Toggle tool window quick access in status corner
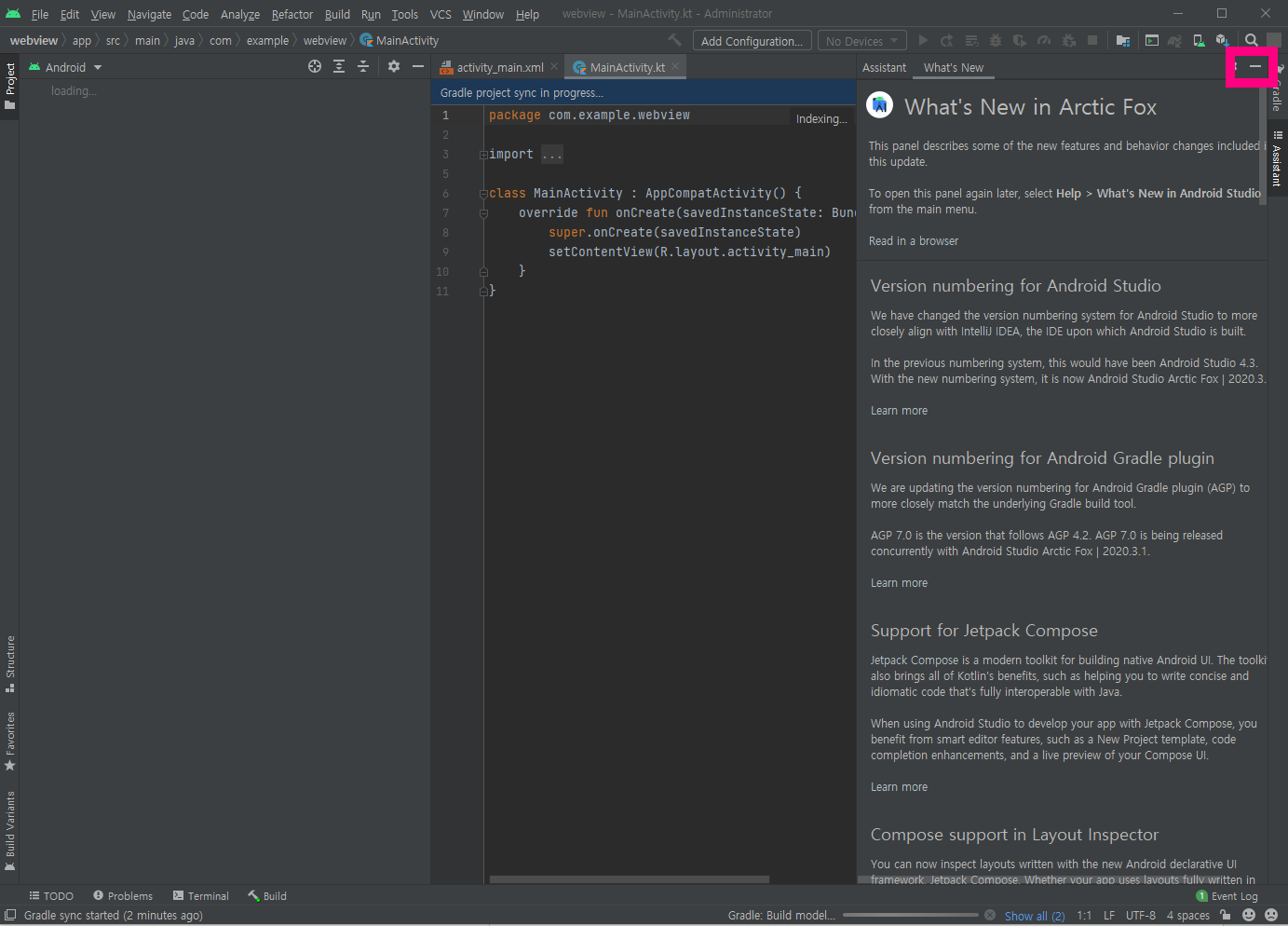 [10, 915]
